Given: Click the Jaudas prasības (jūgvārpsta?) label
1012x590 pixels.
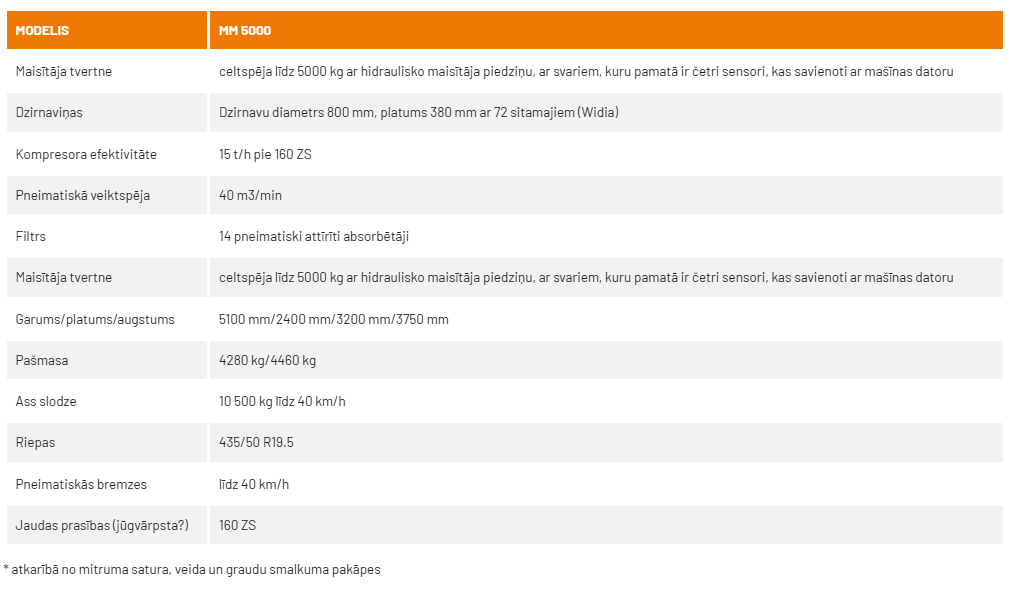Looking at the screenshot, I should (102, 525).
